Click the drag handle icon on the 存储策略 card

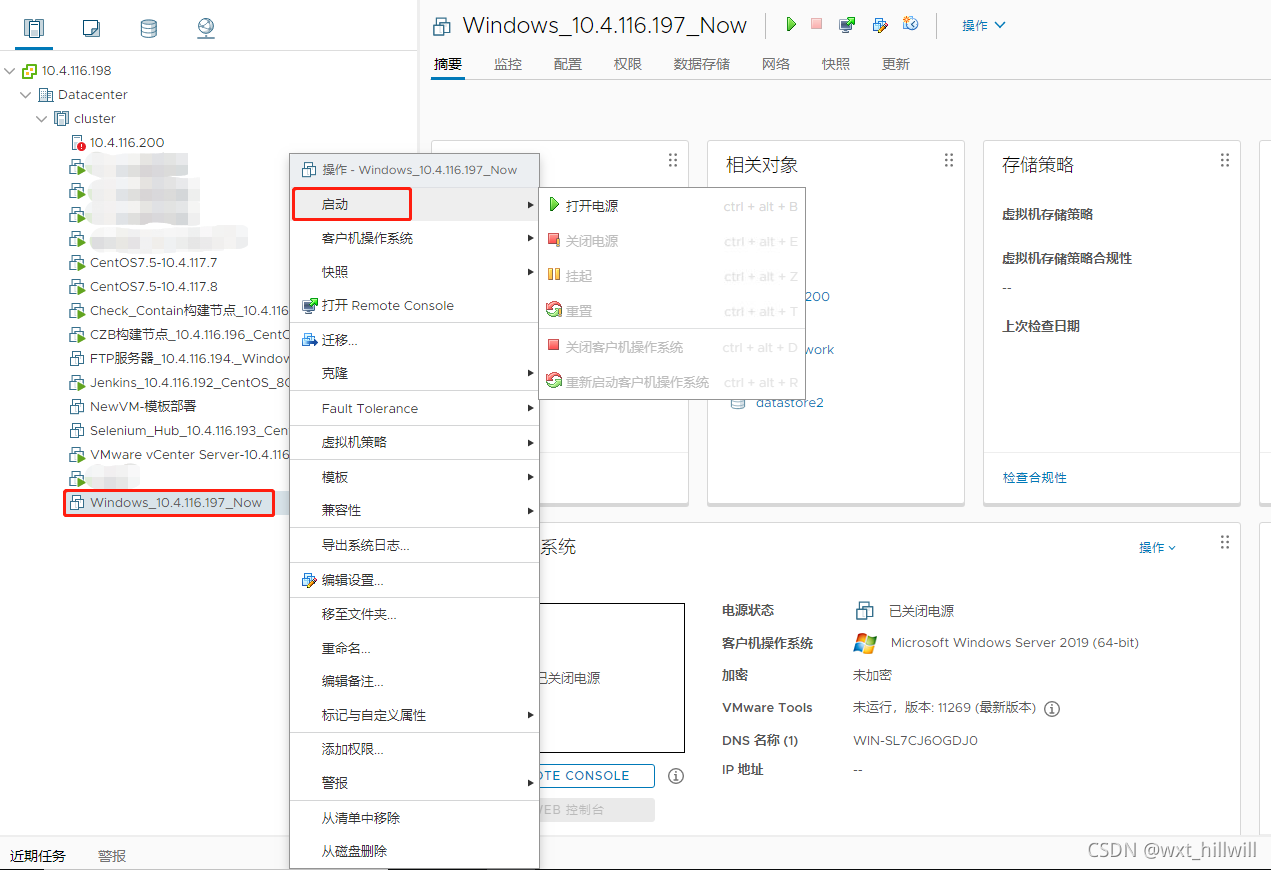click(x=1225, y=160)
